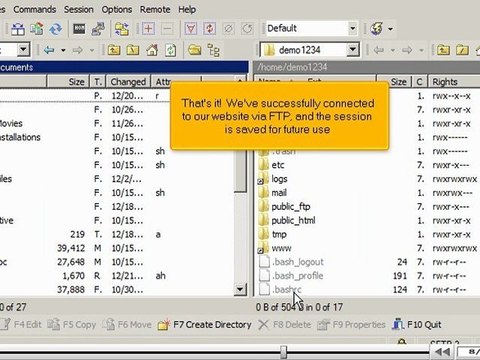Click the local panel Back arrow

49,50
